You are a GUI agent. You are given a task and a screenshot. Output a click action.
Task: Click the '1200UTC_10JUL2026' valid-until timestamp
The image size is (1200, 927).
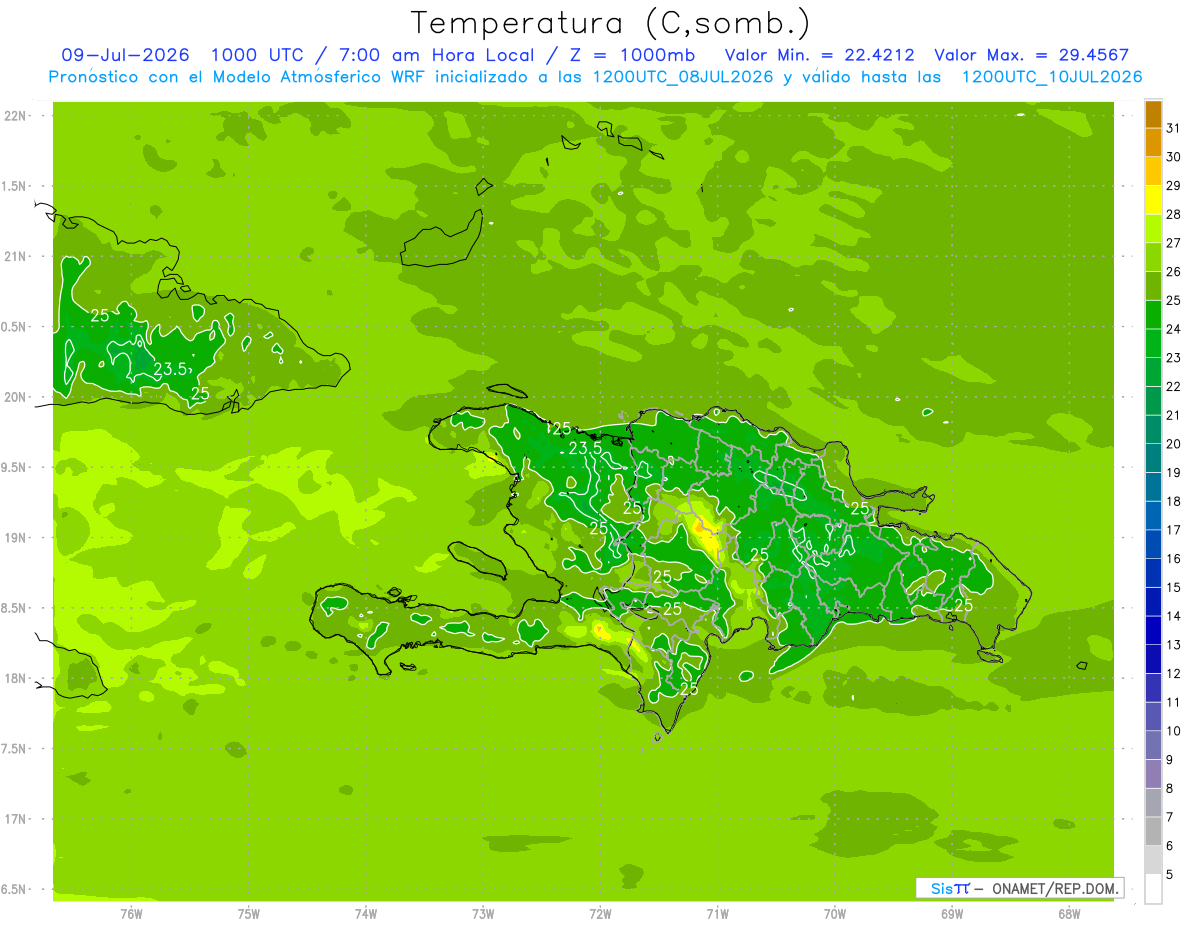[1052, 77]
